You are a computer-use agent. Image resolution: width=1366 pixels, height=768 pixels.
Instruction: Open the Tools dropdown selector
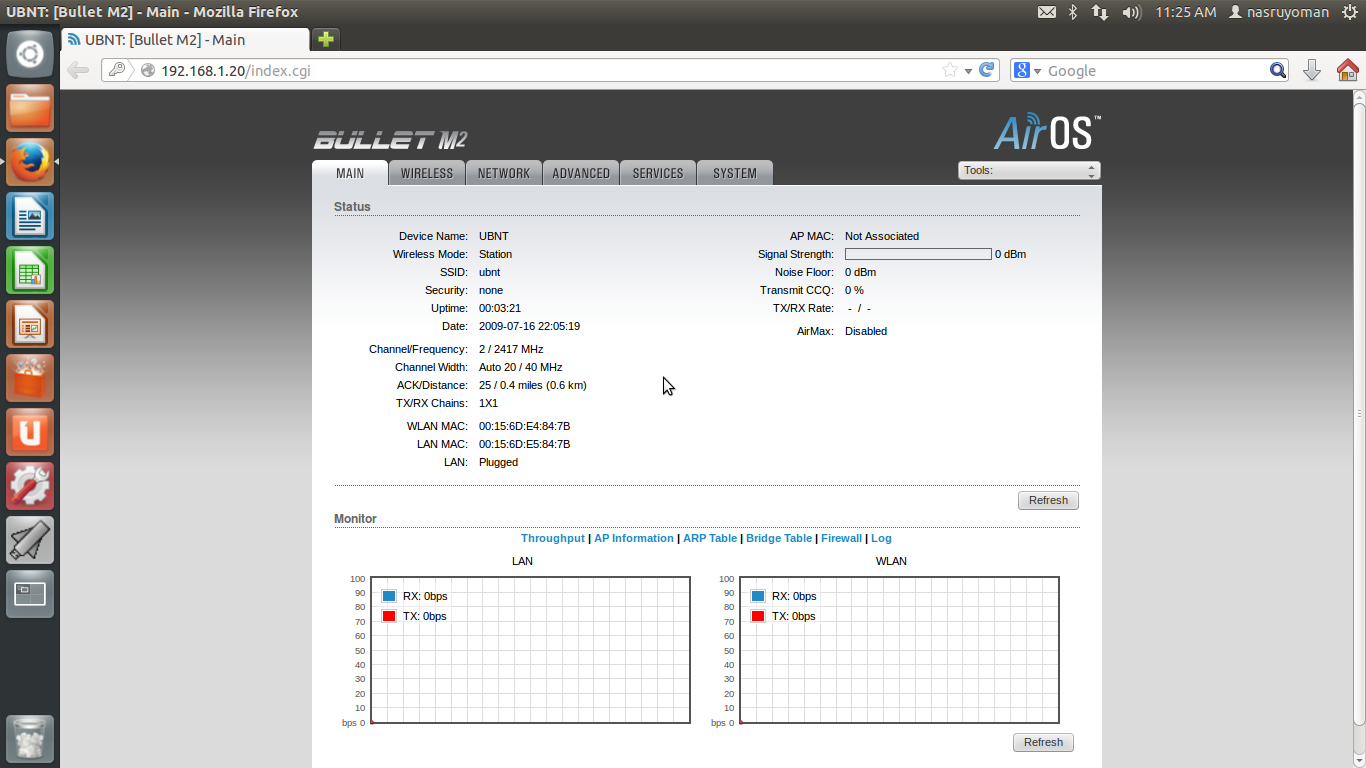tap(1029, 171)
